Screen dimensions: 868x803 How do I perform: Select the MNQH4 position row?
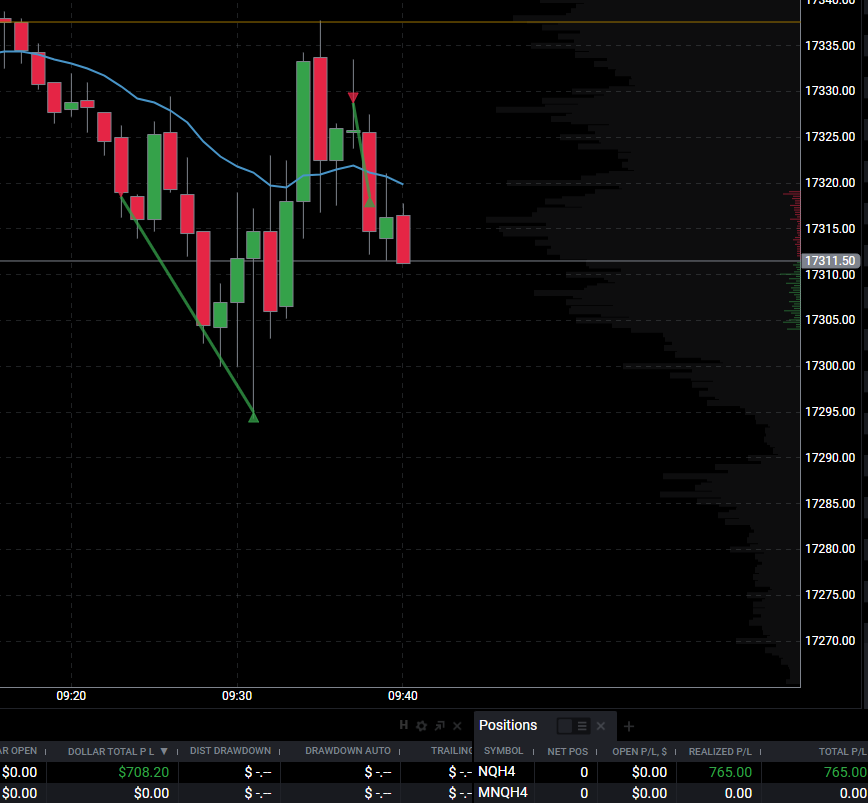click(670, 793)
